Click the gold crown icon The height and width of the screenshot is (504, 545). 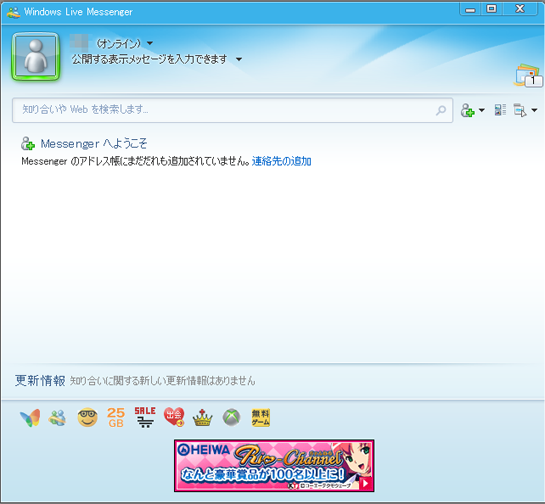pyautogui.click(x=203, y=417)
